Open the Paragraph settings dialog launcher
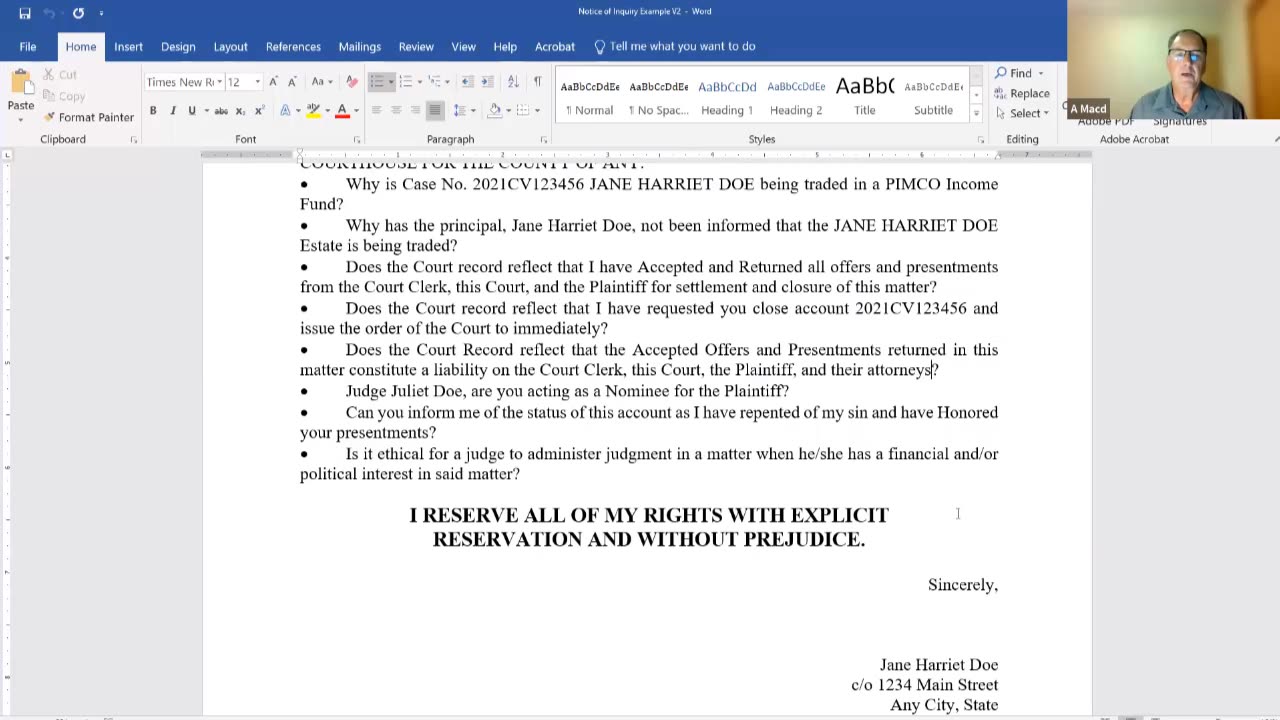 pos(544,140)
